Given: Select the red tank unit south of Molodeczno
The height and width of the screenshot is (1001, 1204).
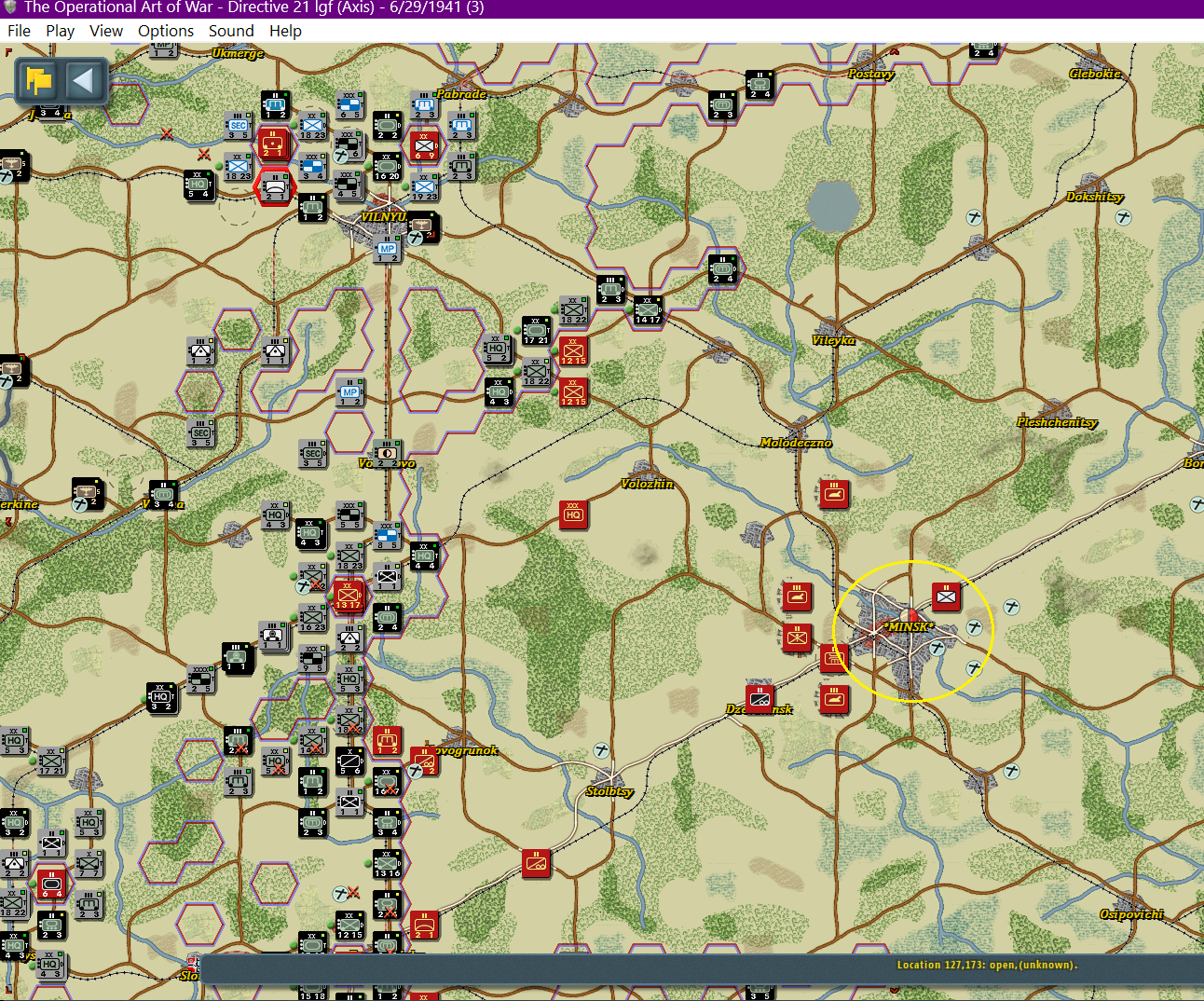Looking at the screenshot, I should point(834,494).
